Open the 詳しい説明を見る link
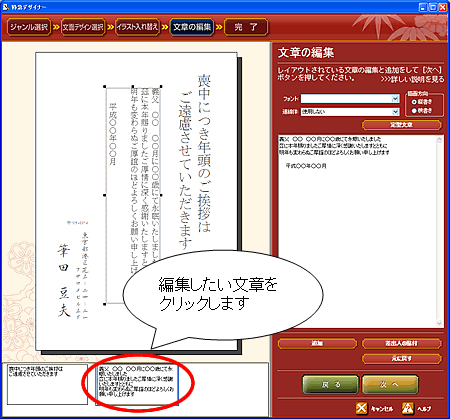Screen dimensions: 450x419 412,79
